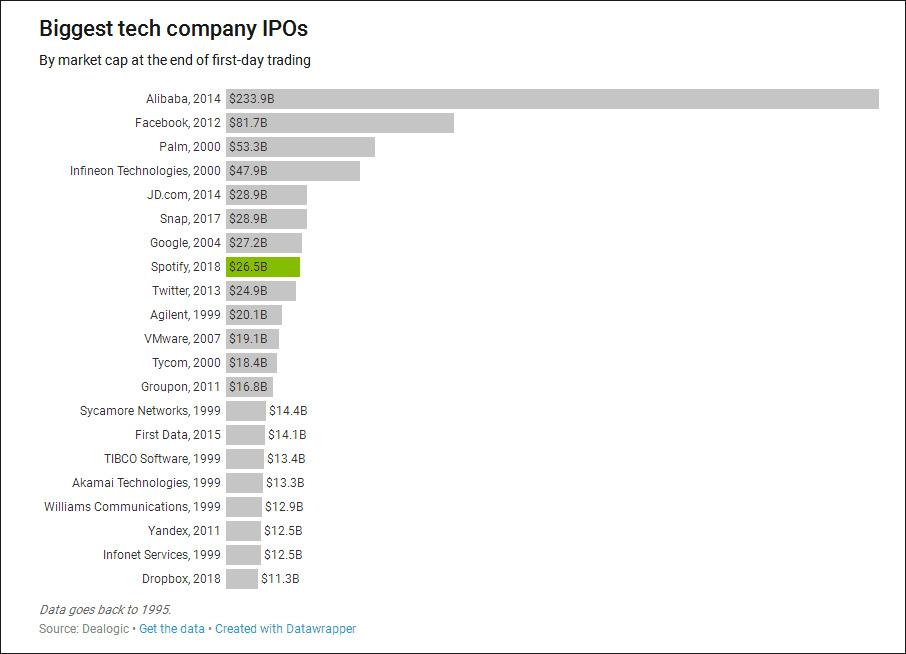This screenshot has height=654, width=906.
Task: Select the Google 2004 bar
Action: coord(264,243)
